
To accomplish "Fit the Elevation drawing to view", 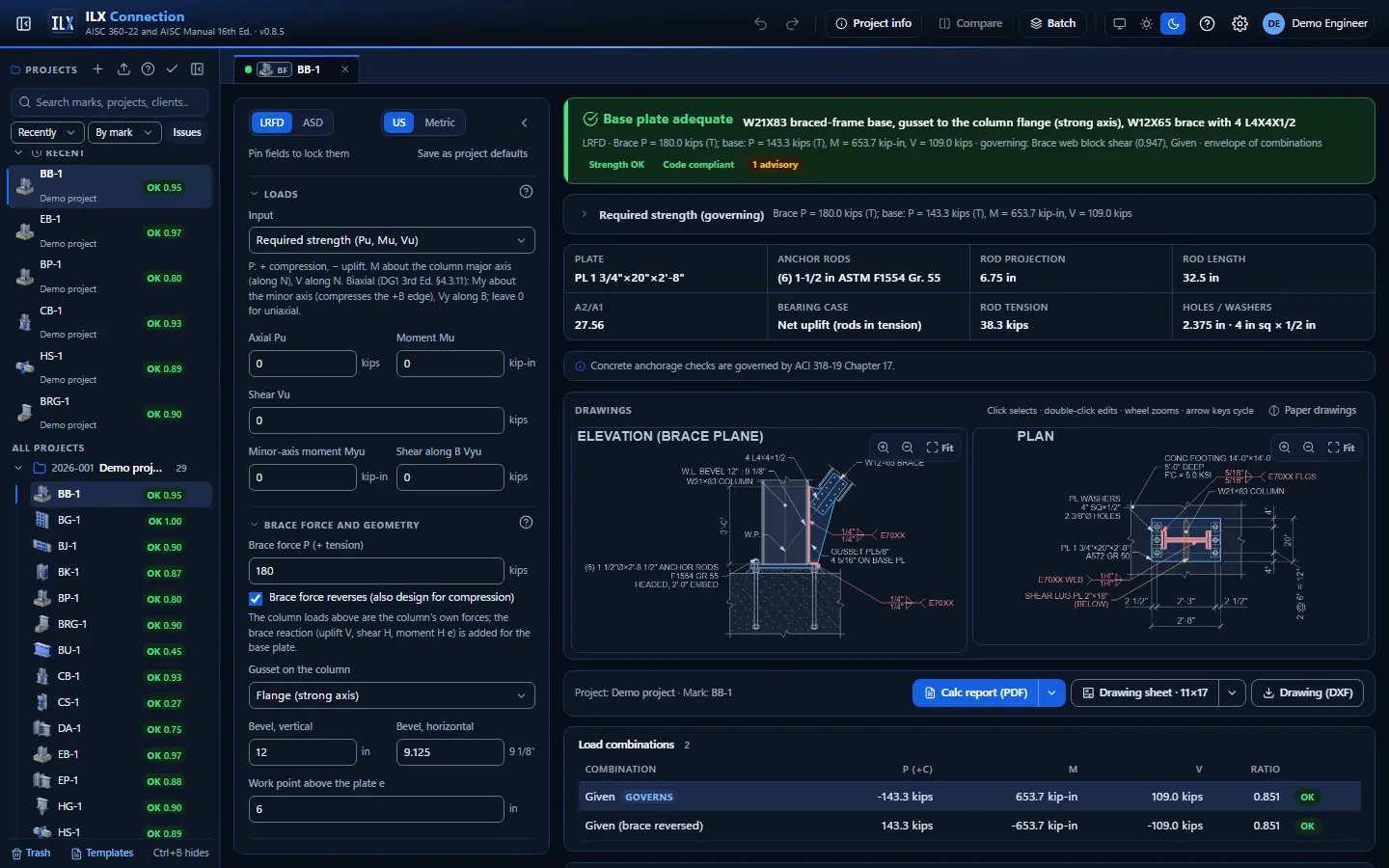I will pyautogui.click(x=940, y=448).
